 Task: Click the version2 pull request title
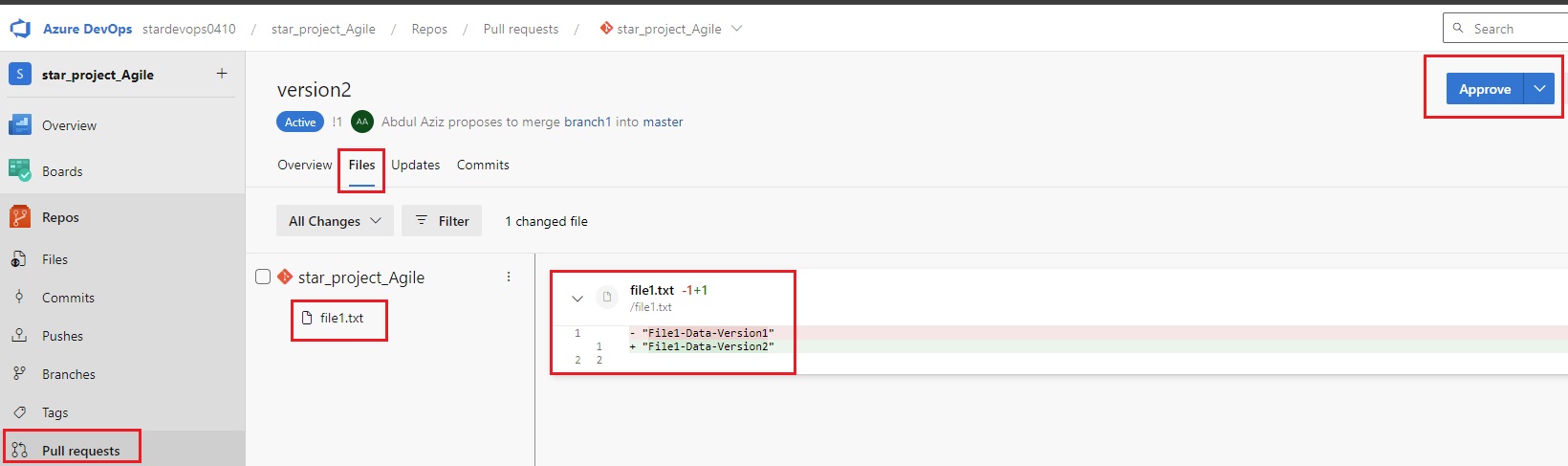click(x=315, y=90)
